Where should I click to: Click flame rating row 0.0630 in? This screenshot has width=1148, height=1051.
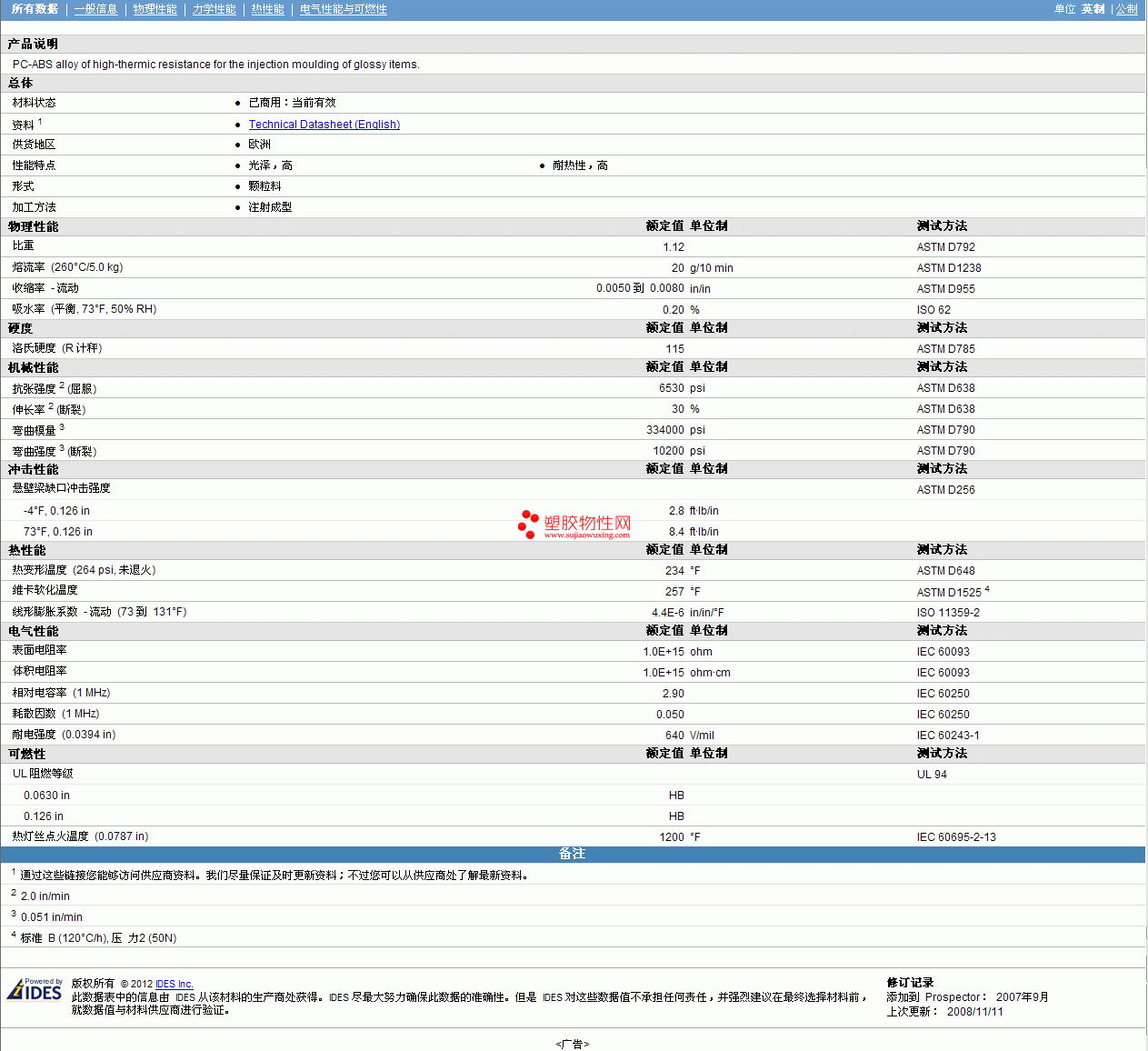click(46, 796)
